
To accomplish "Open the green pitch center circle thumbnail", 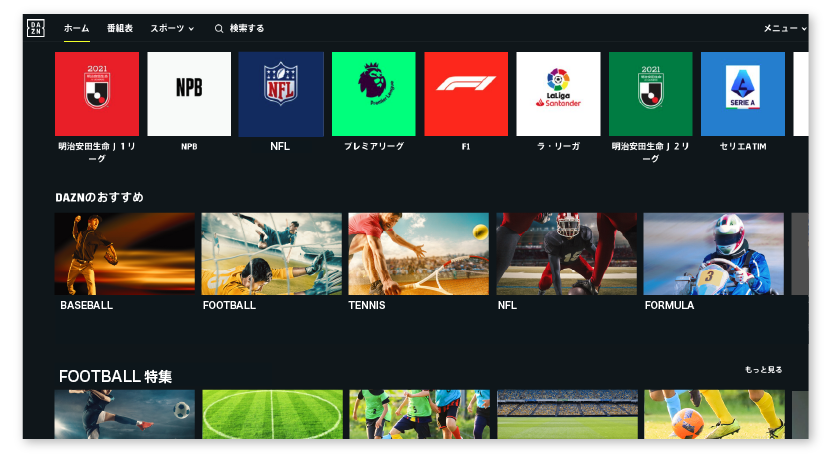I will click(272, 414).
